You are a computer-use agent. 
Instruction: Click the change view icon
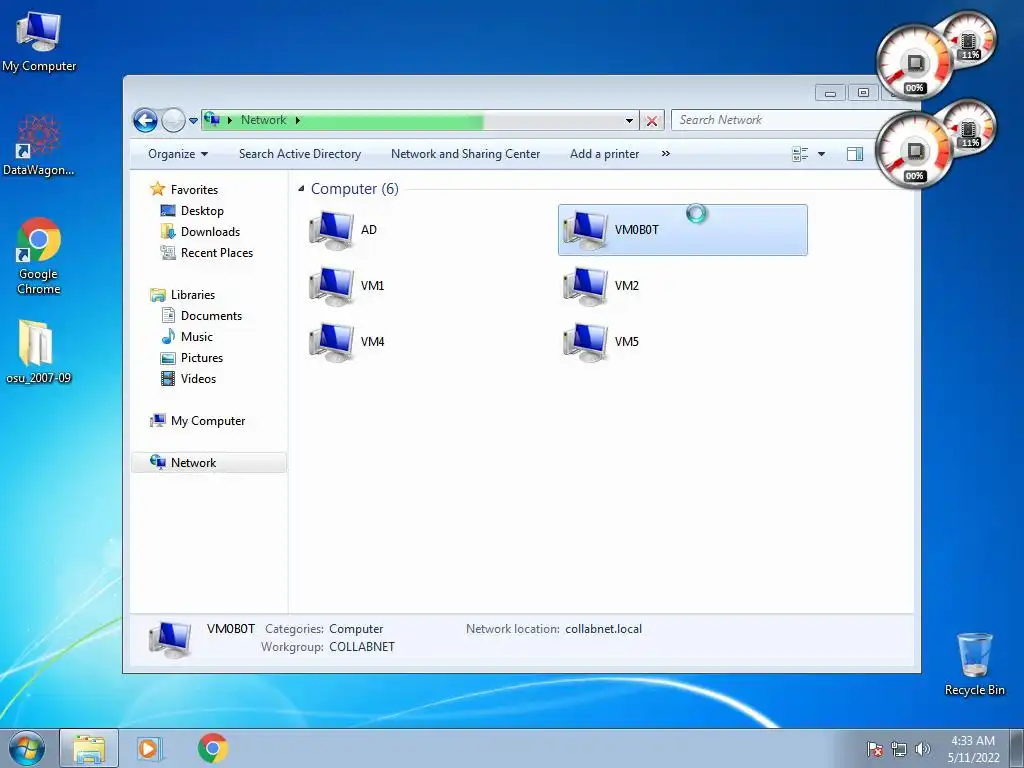pos(800,154)
